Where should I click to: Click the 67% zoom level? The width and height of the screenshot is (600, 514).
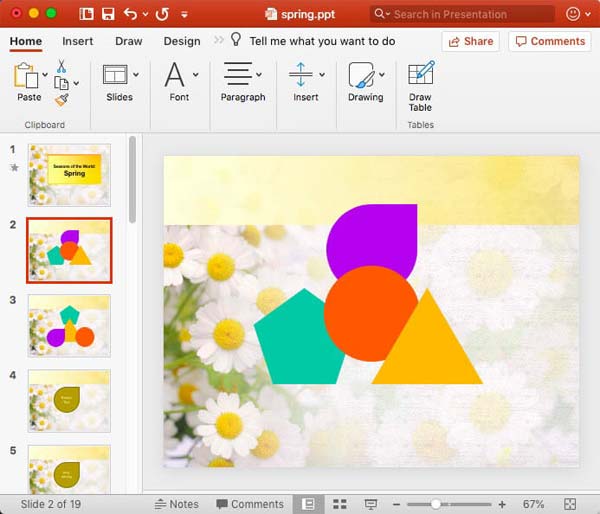coord(533,504)
